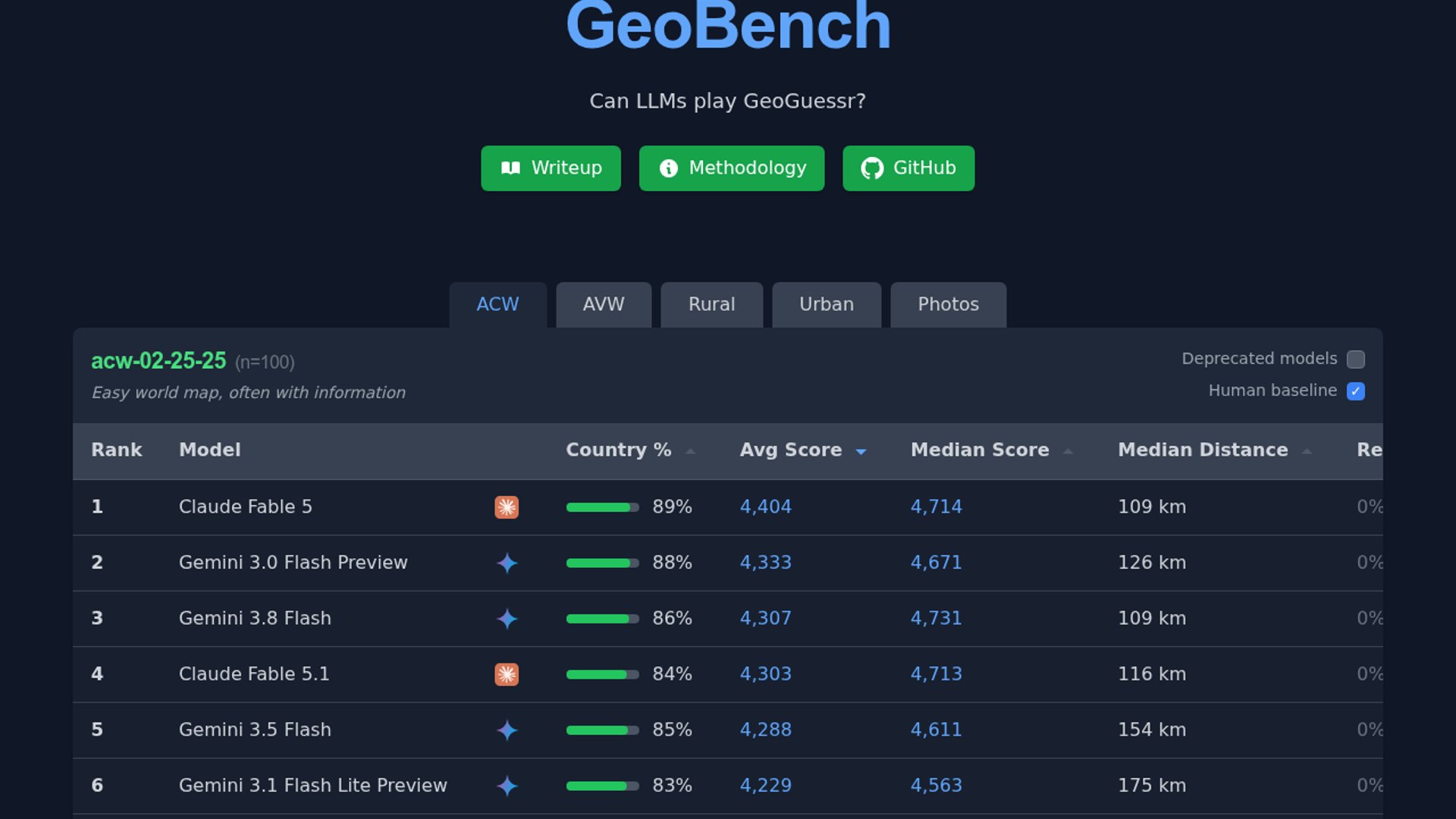Screen dimensions: 1456x819
Task: Click the GeoBench title heading
Action: tap(728, 26)
